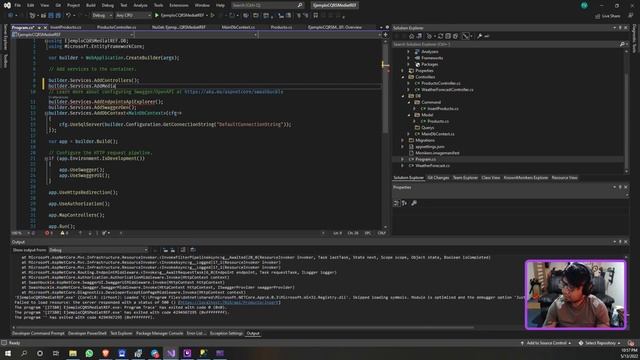Click the green Start debugging play icon

click(x=157, y=16)
